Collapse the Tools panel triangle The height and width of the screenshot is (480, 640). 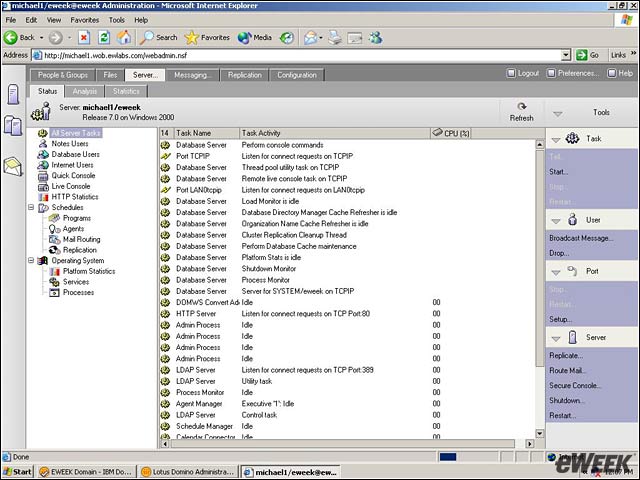click(558, 114)
